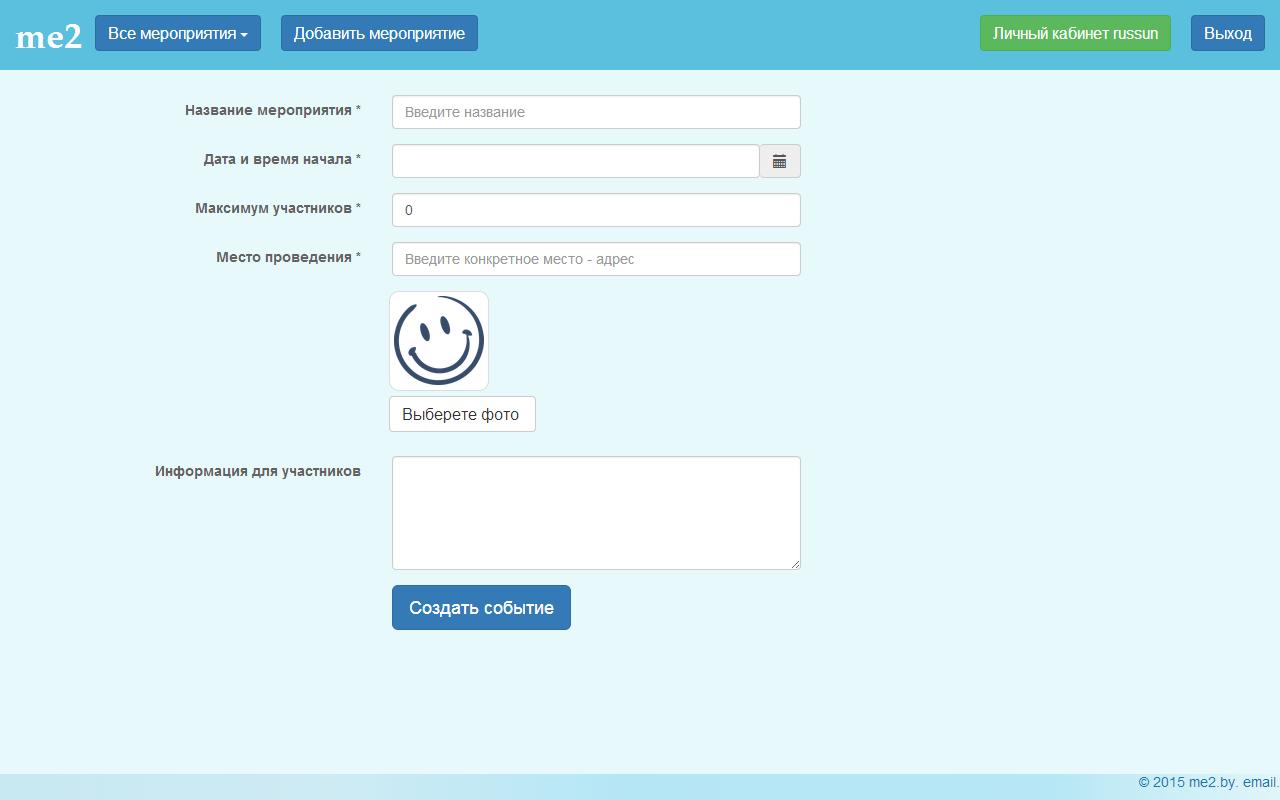Open the email link in footer

click(x=1260, y=782)
